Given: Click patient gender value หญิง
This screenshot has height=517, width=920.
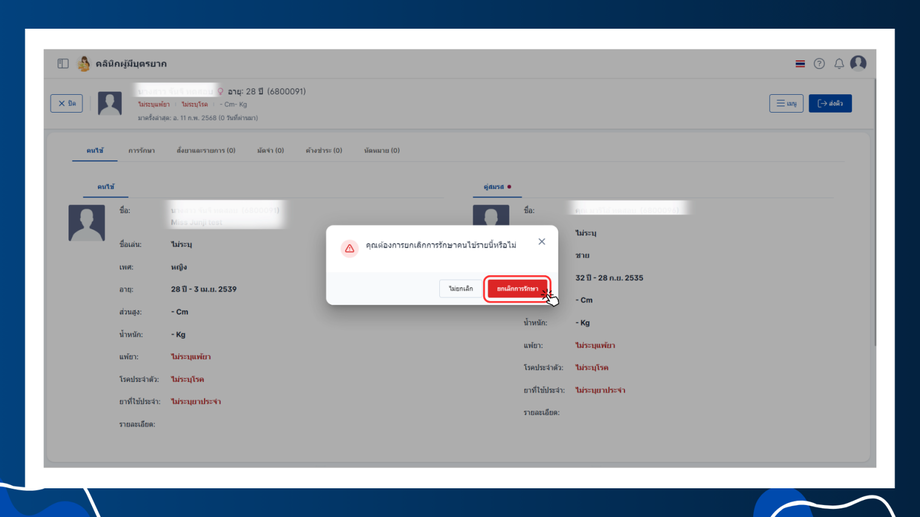Looking at the screenshot, I should pos(179,267).
